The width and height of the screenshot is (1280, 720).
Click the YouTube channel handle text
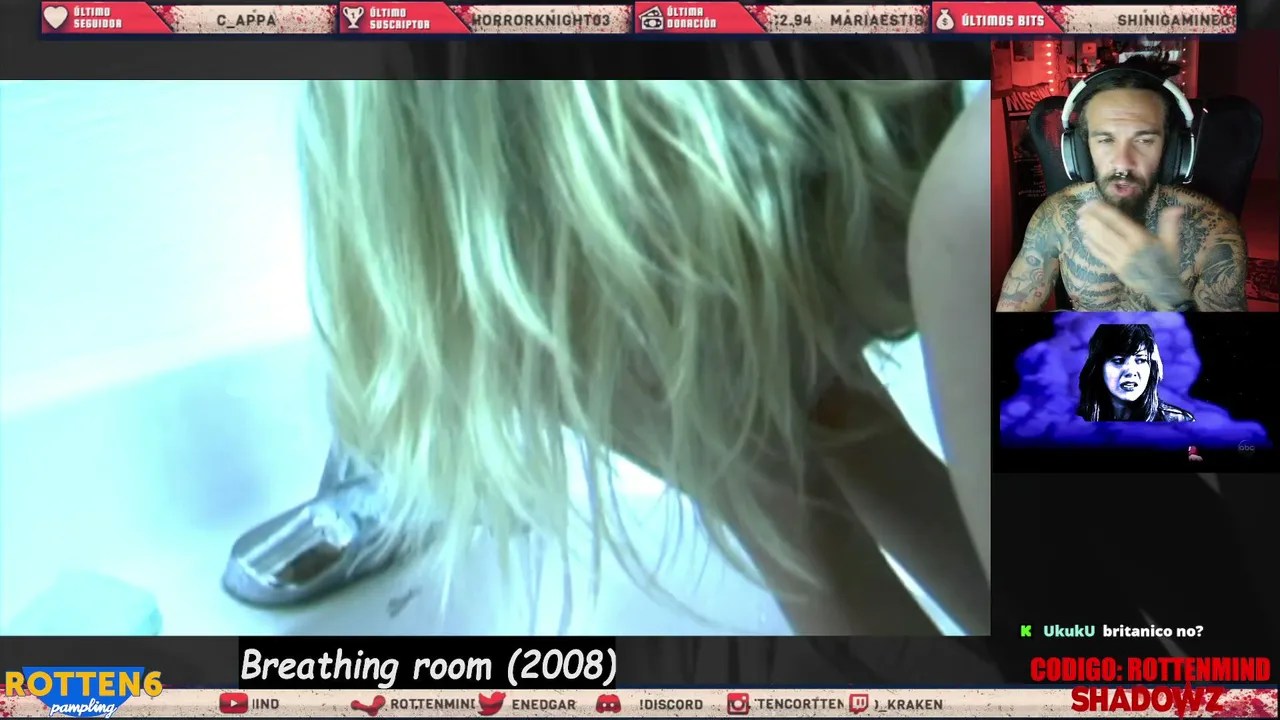coord(265,704)
